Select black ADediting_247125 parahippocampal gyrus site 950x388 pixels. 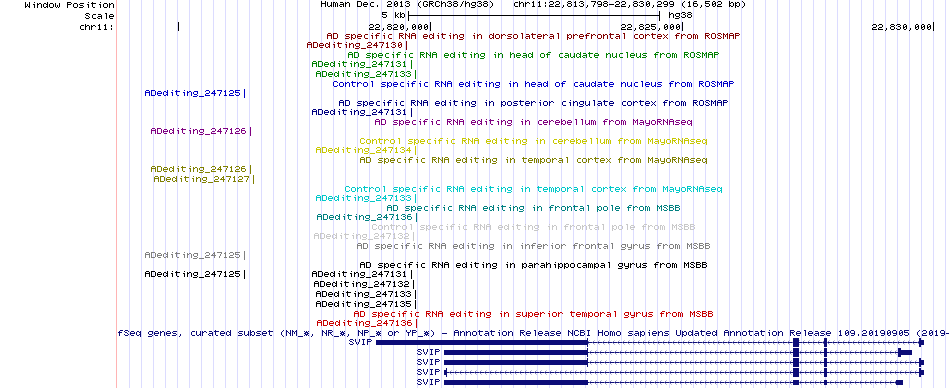point(195,274)
